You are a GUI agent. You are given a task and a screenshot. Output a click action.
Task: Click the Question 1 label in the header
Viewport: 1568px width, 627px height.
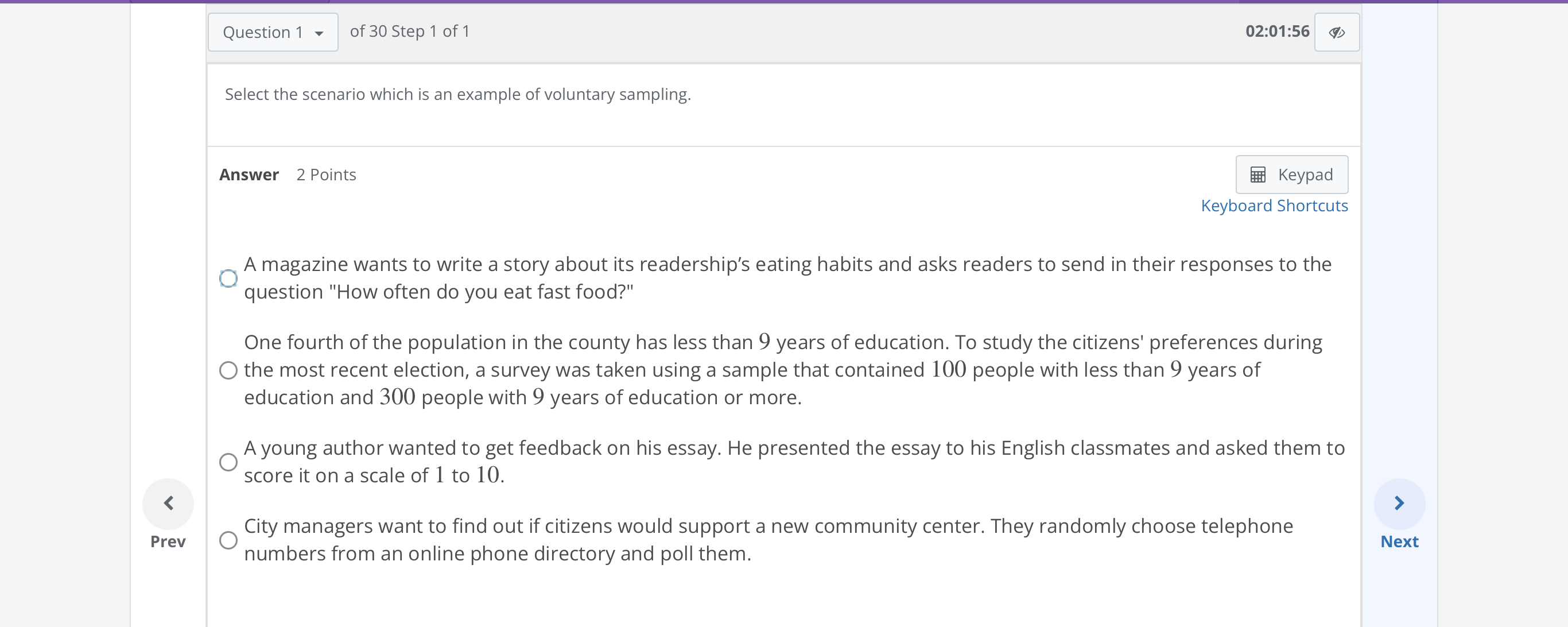coord(262,32)
